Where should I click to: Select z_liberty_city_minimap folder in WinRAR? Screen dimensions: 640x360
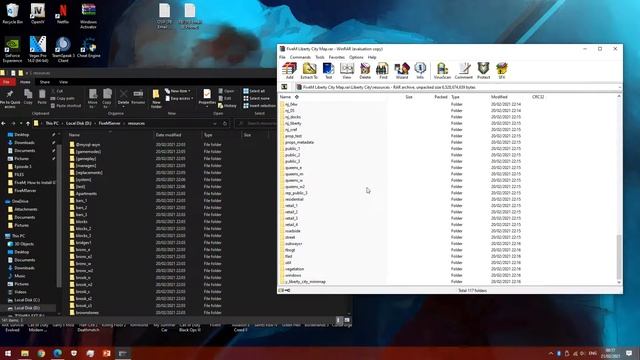pos(305,282)
